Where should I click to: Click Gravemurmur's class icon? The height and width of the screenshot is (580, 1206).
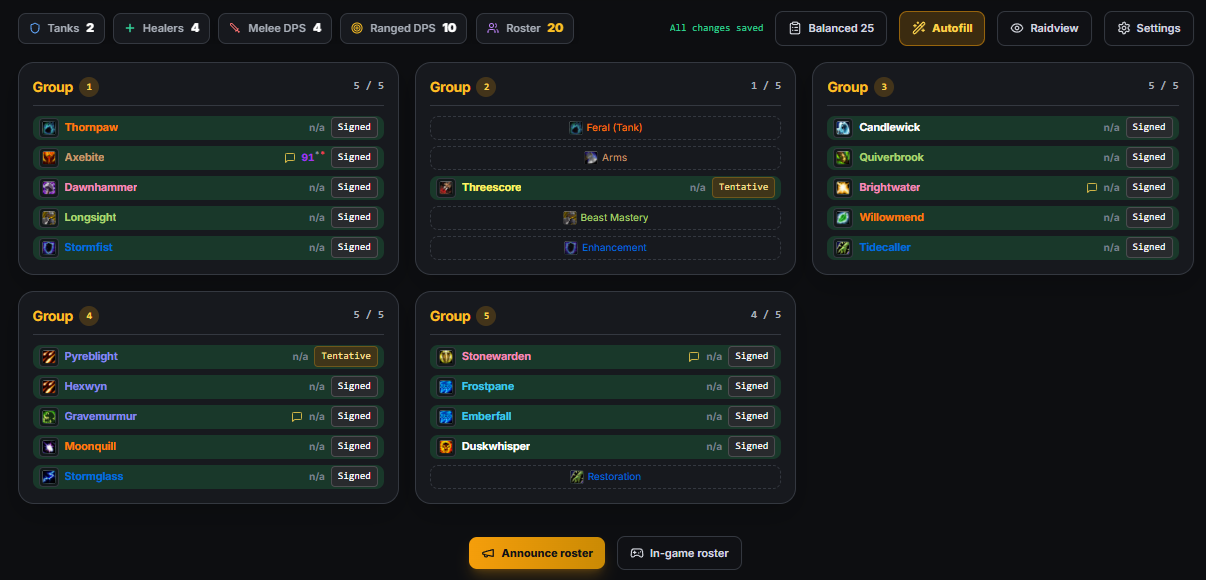tap(49, 417)
